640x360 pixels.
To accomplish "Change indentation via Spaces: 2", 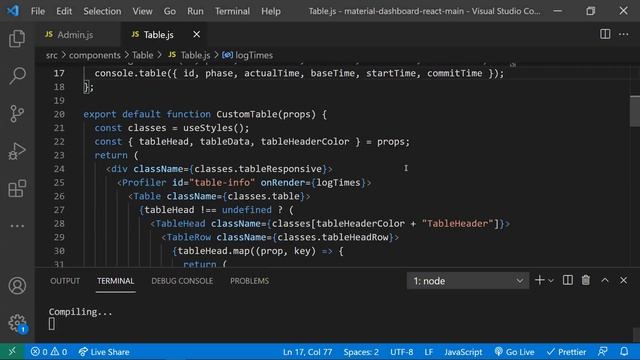I will point(361,352).
